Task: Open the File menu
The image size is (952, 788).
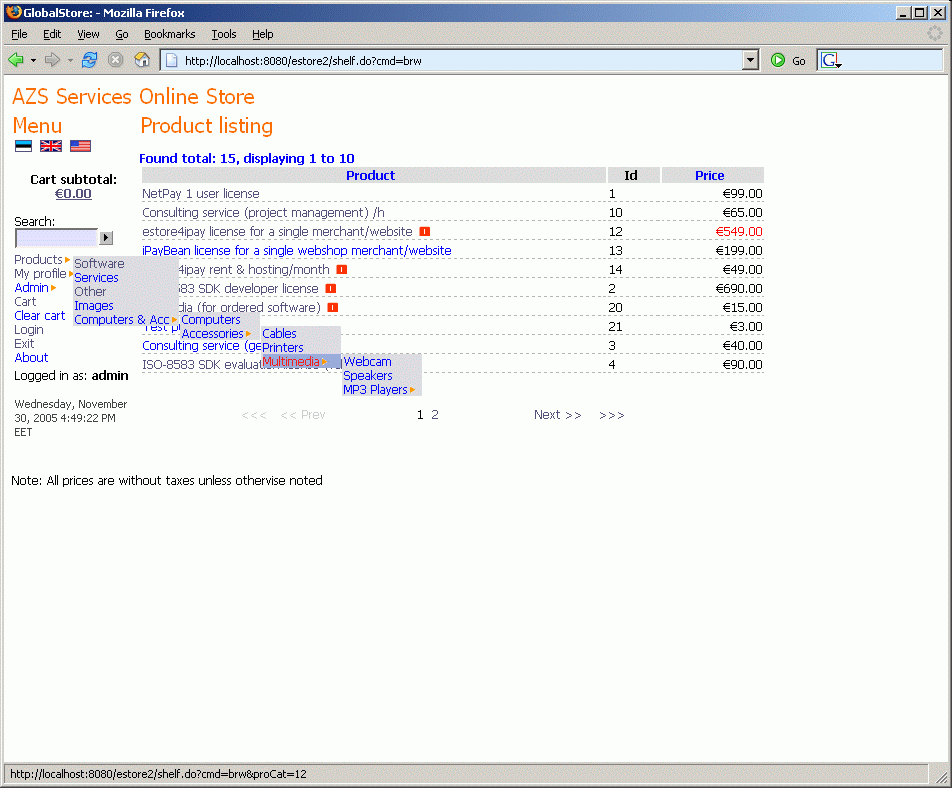Action: click(x=19, y=34)
